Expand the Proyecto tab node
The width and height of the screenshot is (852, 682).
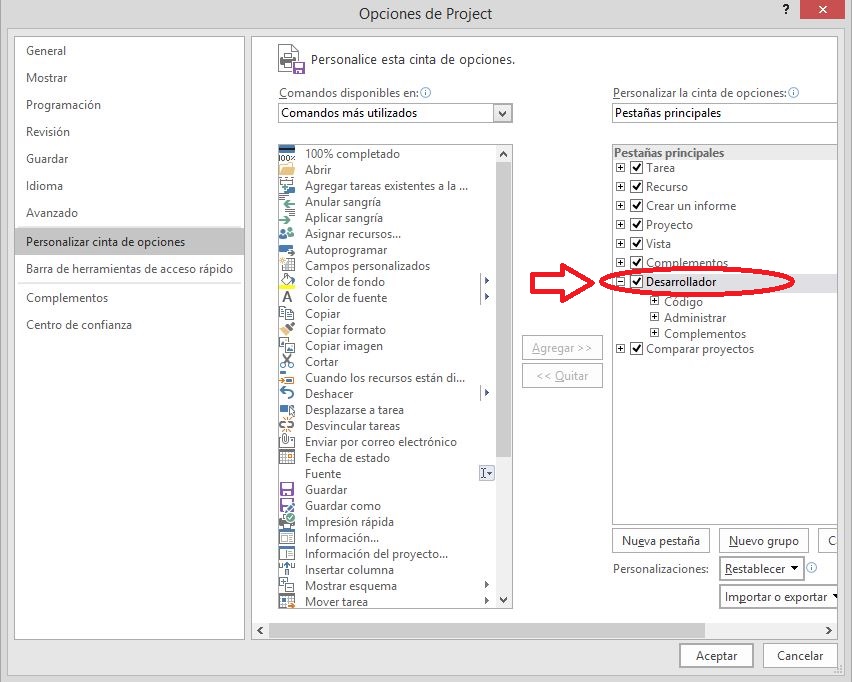621,224
